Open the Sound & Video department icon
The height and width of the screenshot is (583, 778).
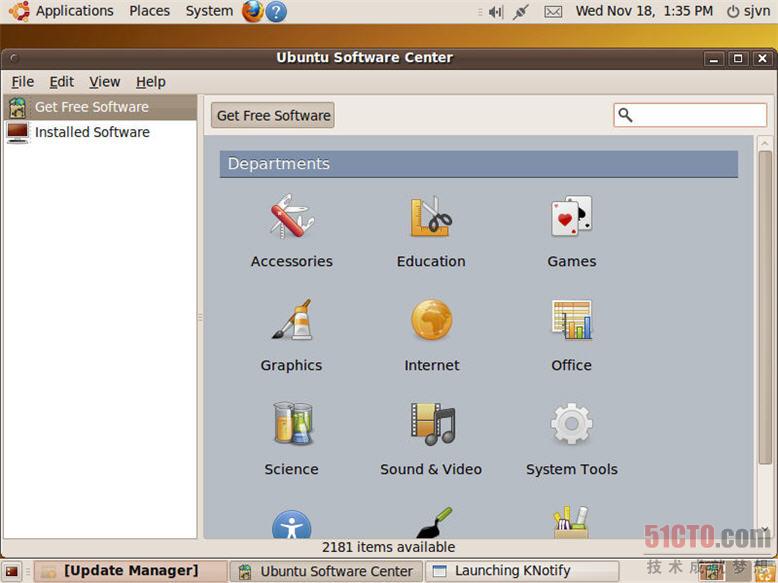[x=432, y=423]
